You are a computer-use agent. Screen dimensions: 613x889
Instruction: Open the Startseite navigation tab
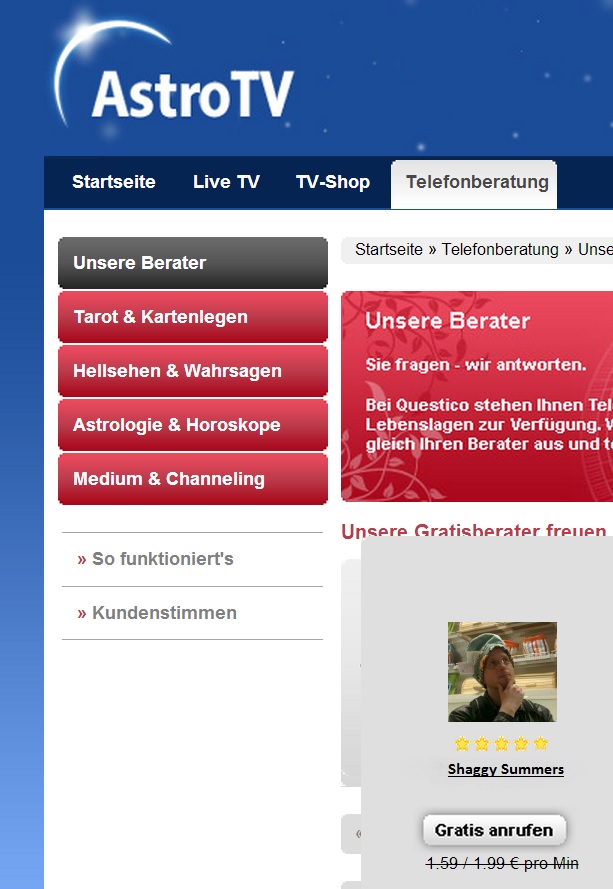click(x=113, y=182)
